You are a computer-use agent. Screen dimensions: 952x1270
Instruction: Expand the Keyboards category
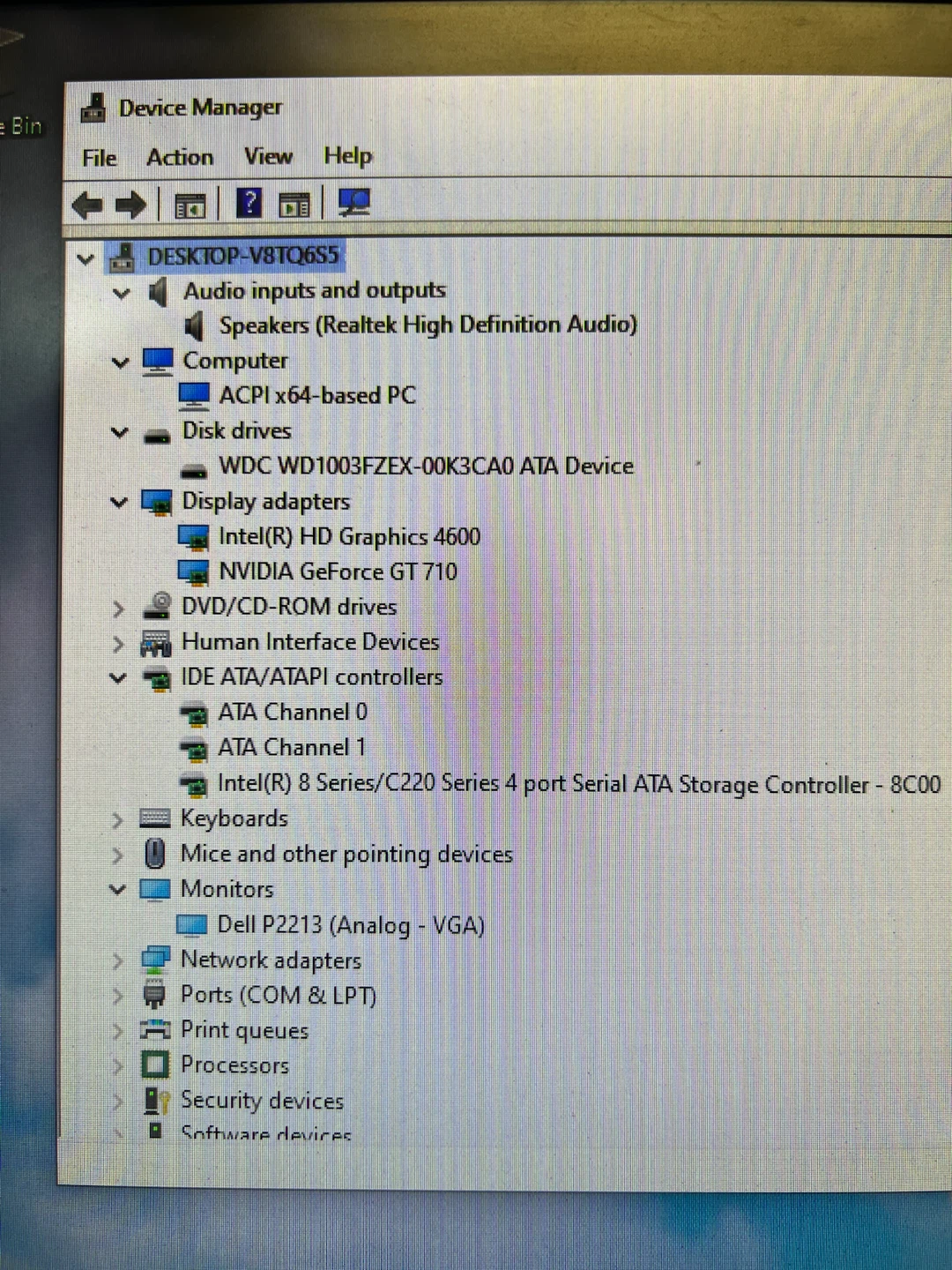click(x=117, y=819)
